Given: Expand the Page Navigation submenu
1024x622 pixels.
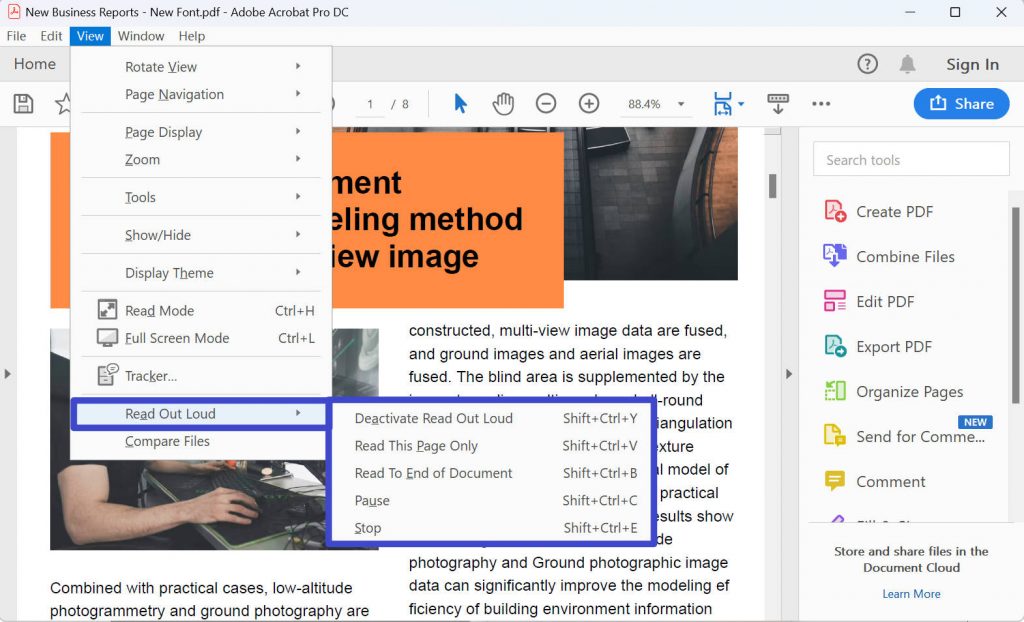Looking at the screenshot, I should click(175, 94).
